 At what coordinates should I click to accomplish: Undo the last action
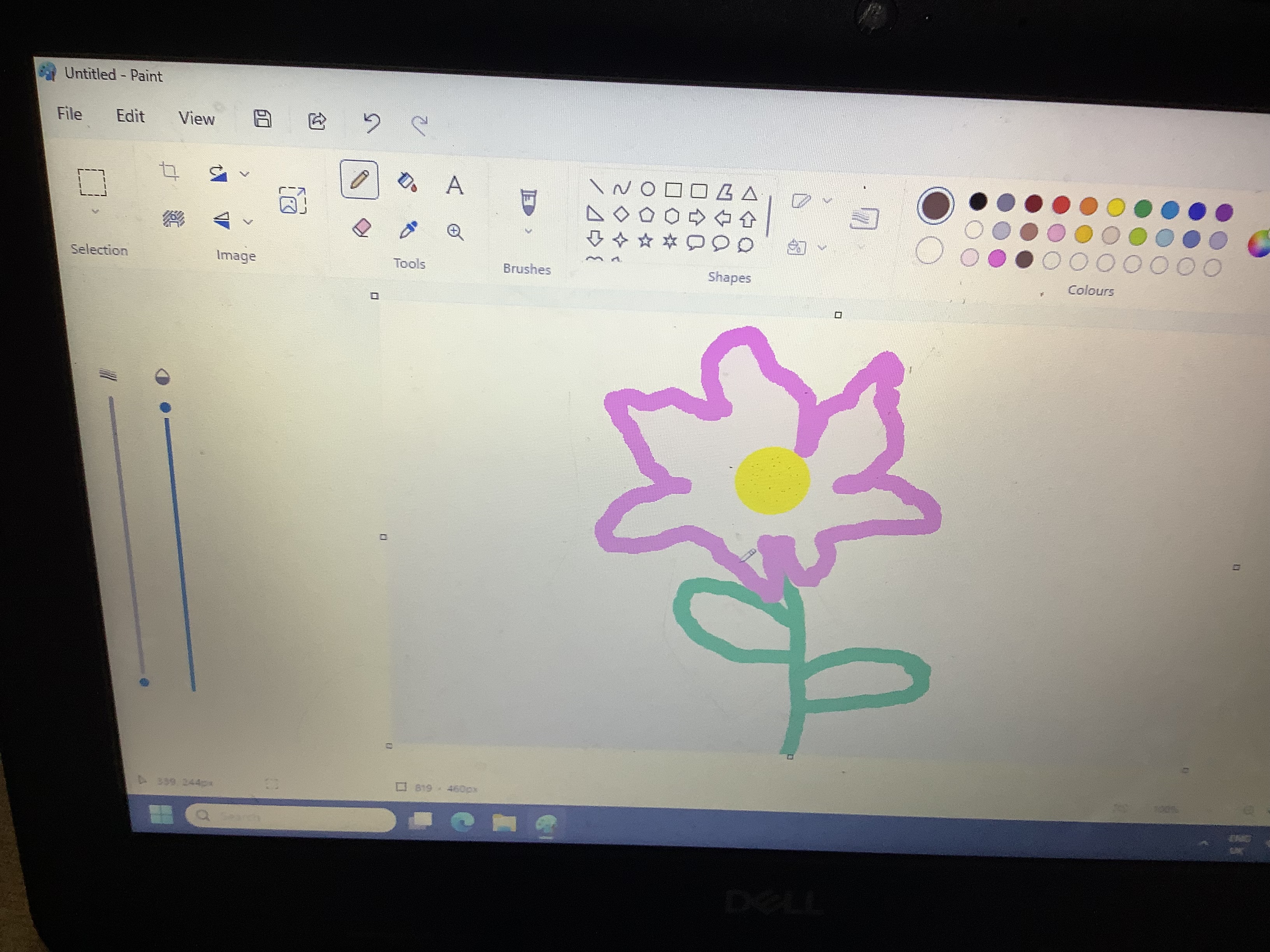coord(372,122)
